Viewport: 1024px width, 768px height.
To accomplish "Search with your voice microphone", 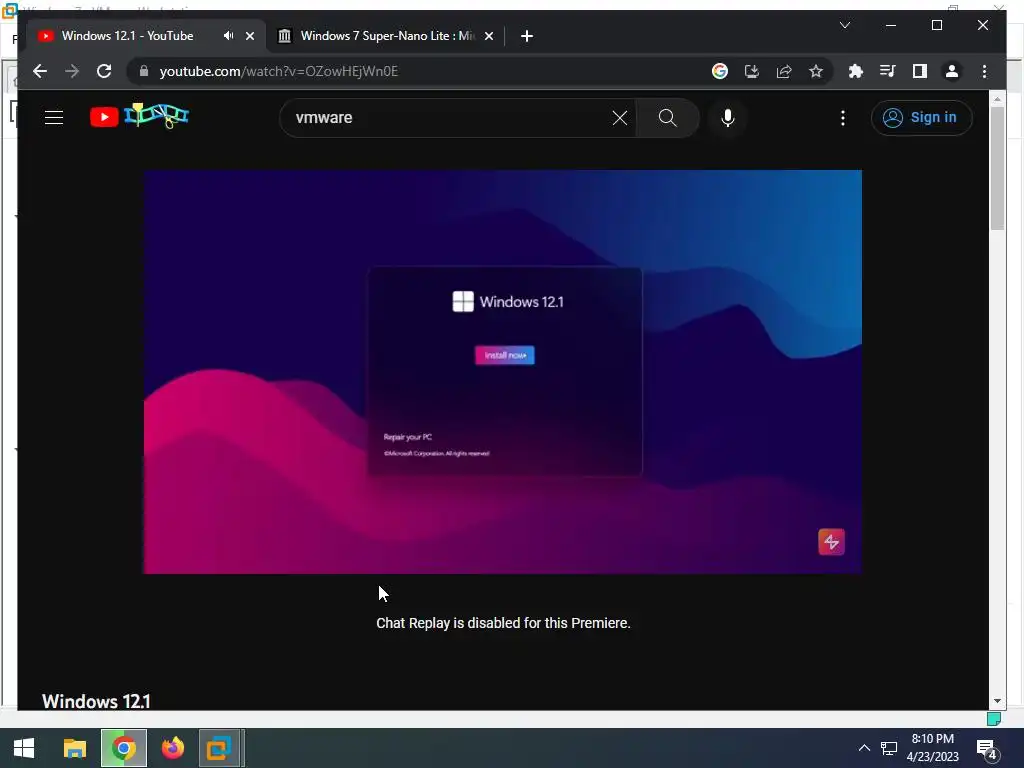I will pos(728,118).
